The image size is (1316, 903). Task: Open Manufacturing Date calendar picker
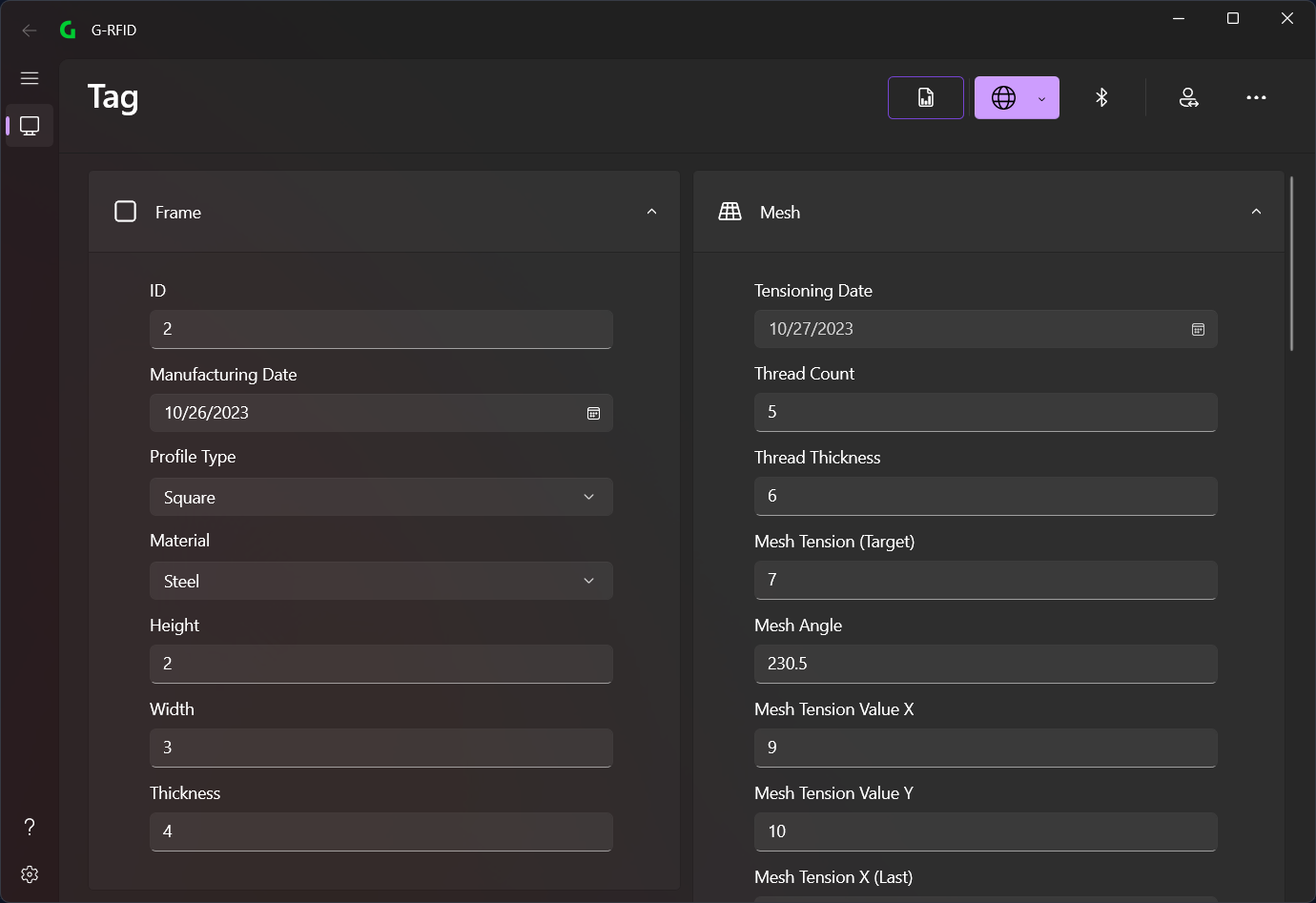coord(593,413)
